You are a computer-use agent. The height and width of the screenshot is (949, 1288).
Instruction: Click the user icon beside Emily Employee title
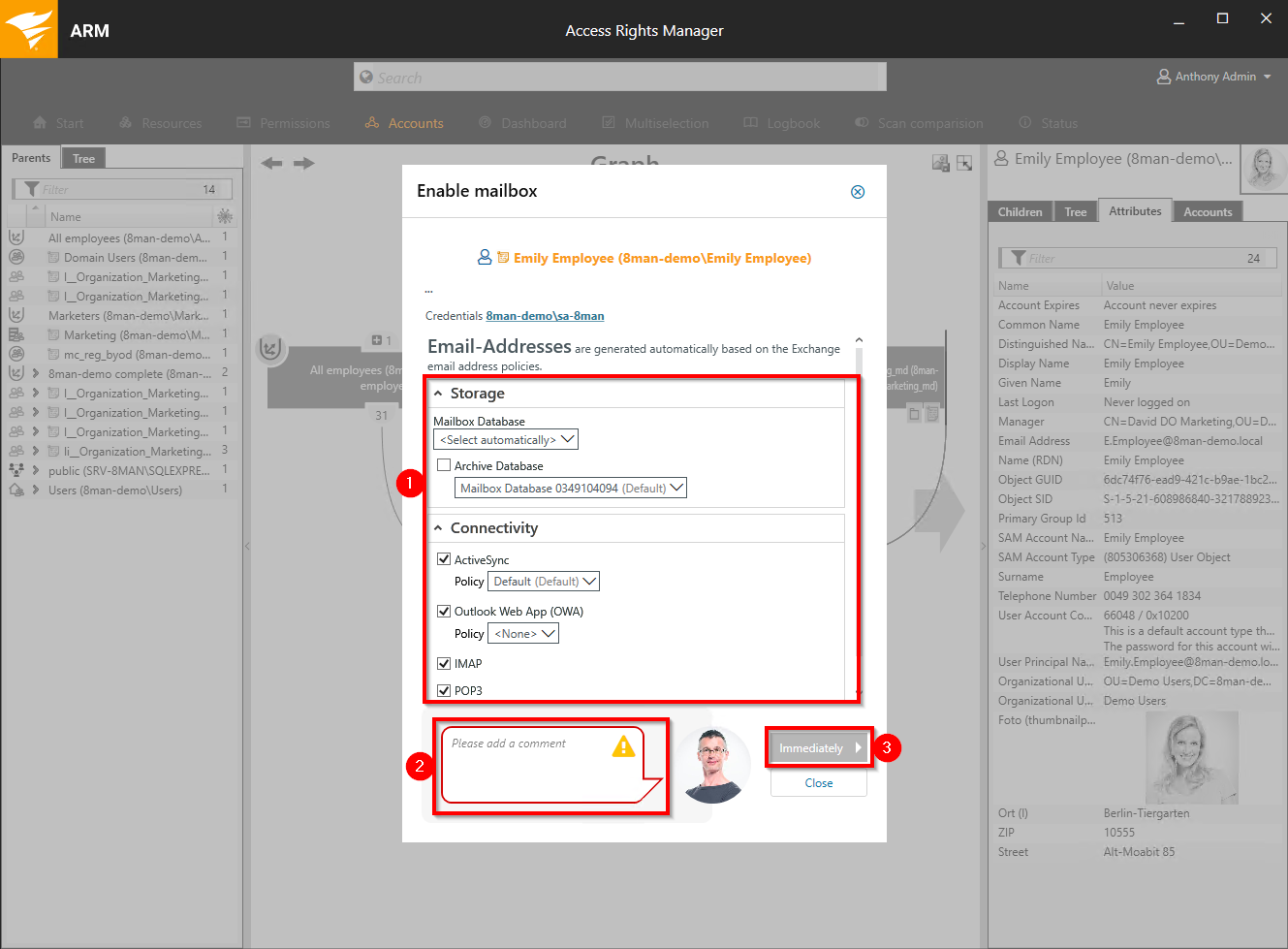tap(1001, 159)
